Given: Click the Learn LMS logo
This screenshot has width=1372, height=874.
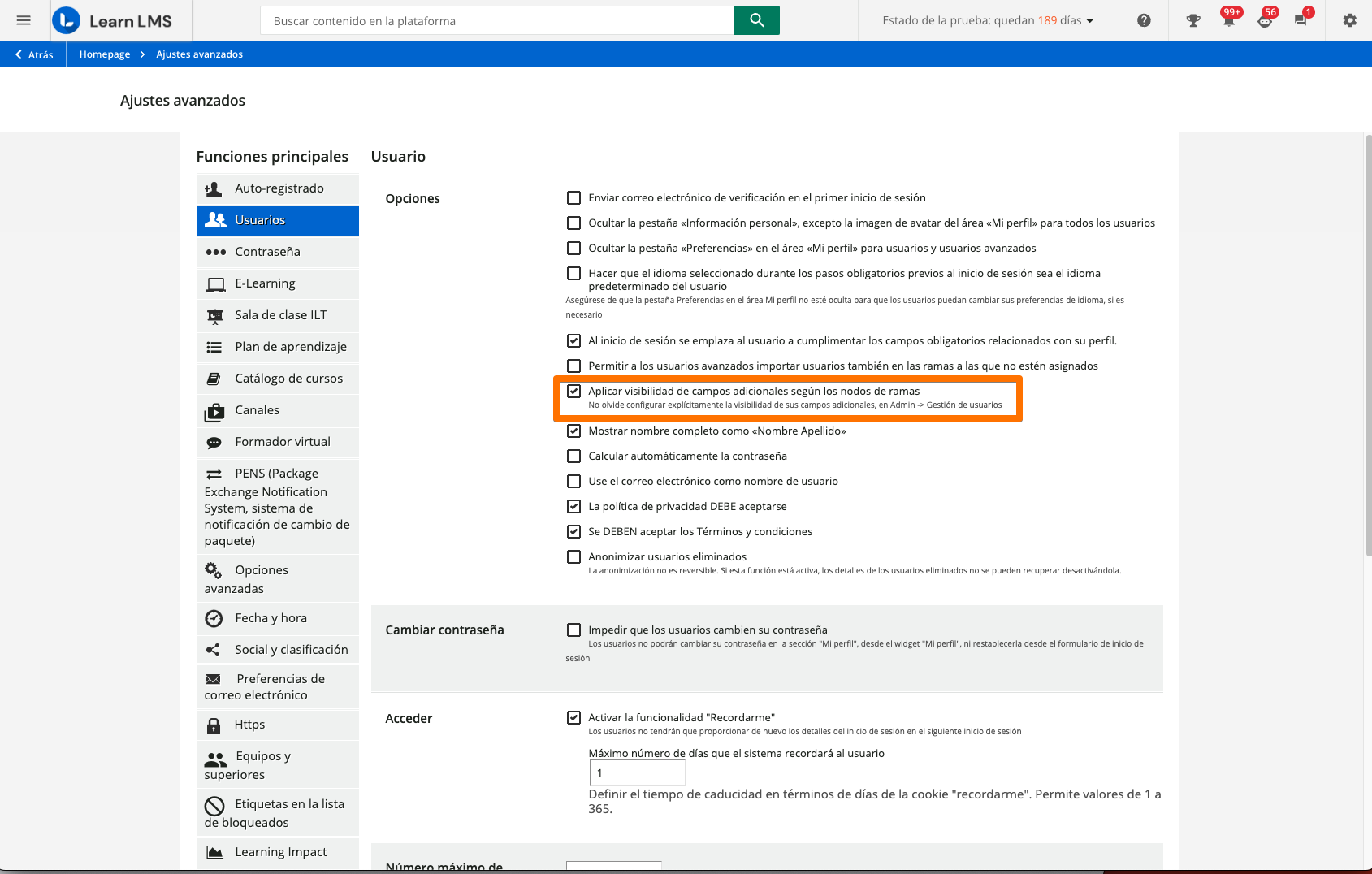Looking at the screenshot, I should [x=112, y=21].
